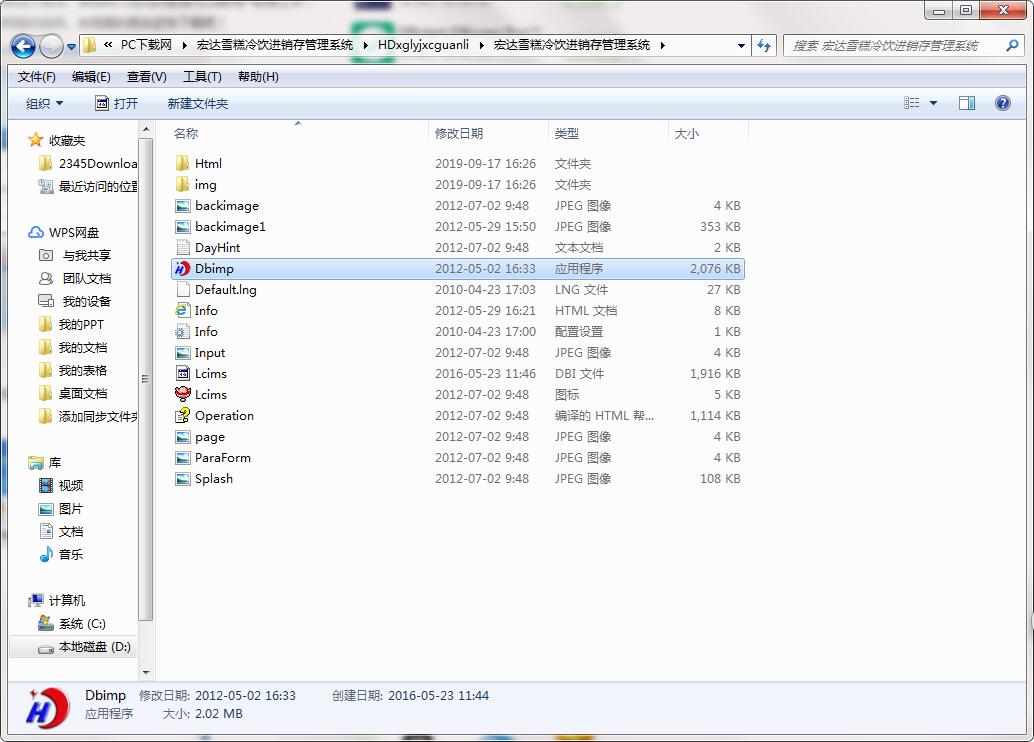Open 团队文档 in sidebar
1034x742 pixels.
[75, 278]
